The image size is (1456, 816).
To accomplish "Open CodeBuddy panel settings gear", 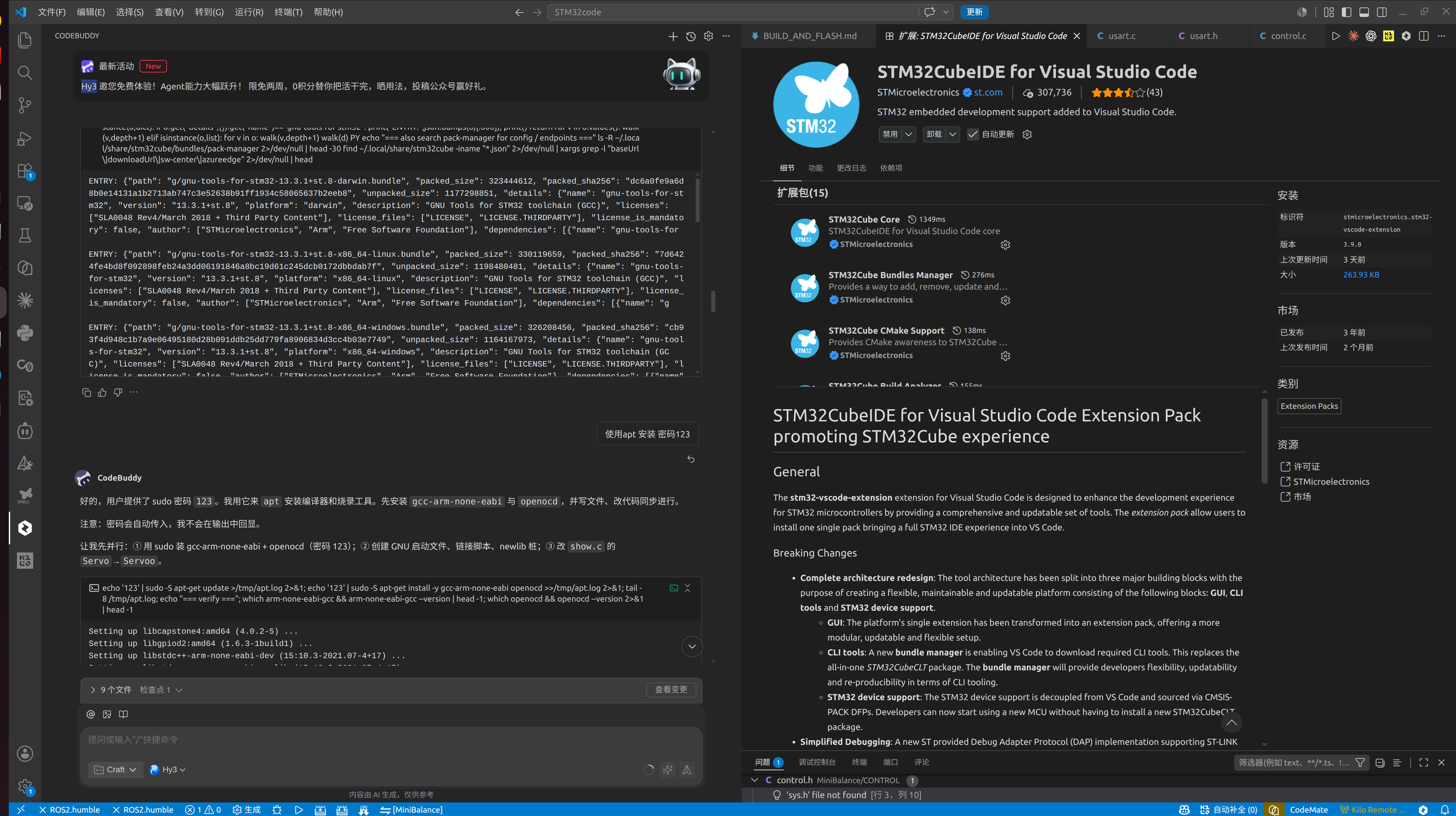I will (x=708, y=36).
